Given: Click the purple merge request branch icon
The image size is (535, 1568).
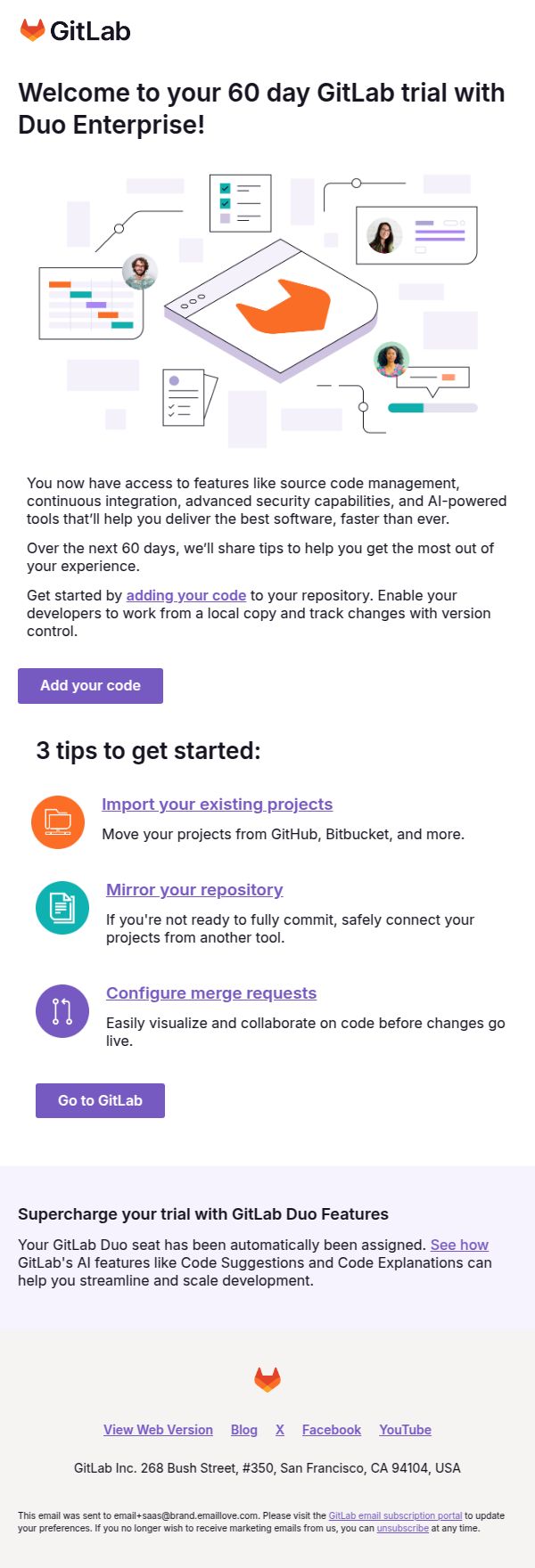Looking at the screenshot, I should [x=62, y=1010].
